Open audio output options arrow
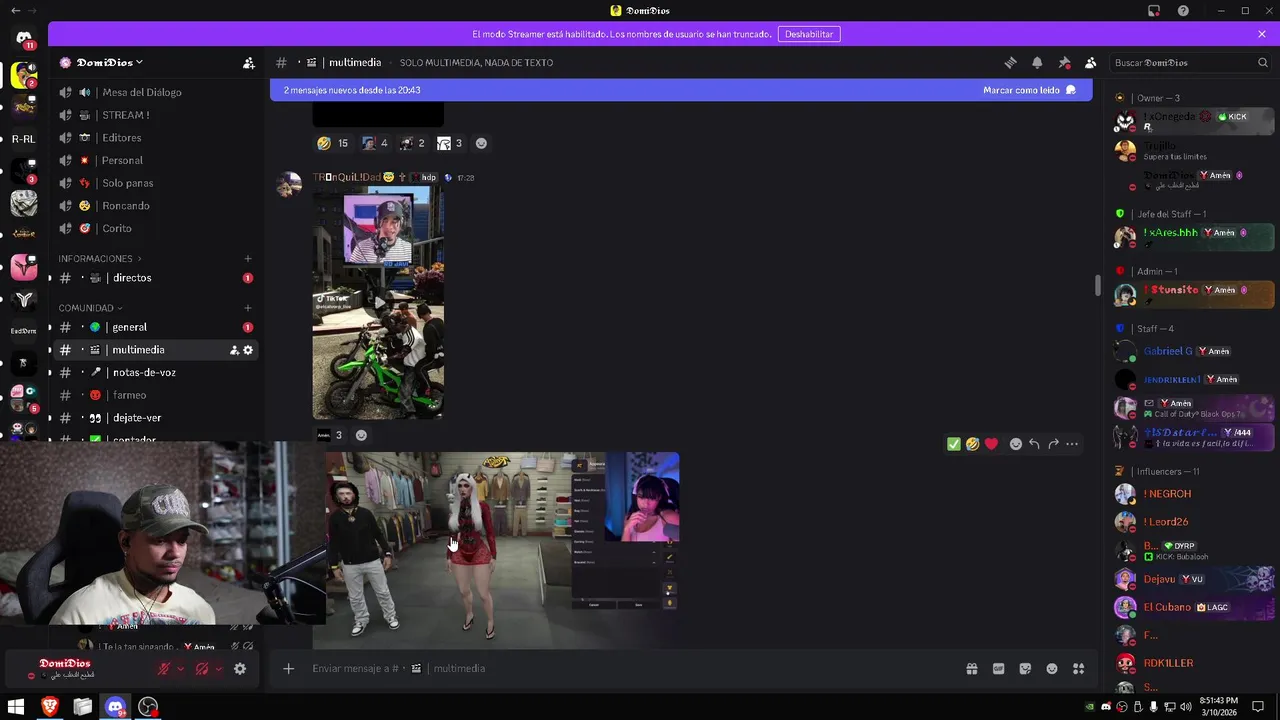The width and height of the screenshot is (1280, 720). pyautogui.click(x=218, y=669)
